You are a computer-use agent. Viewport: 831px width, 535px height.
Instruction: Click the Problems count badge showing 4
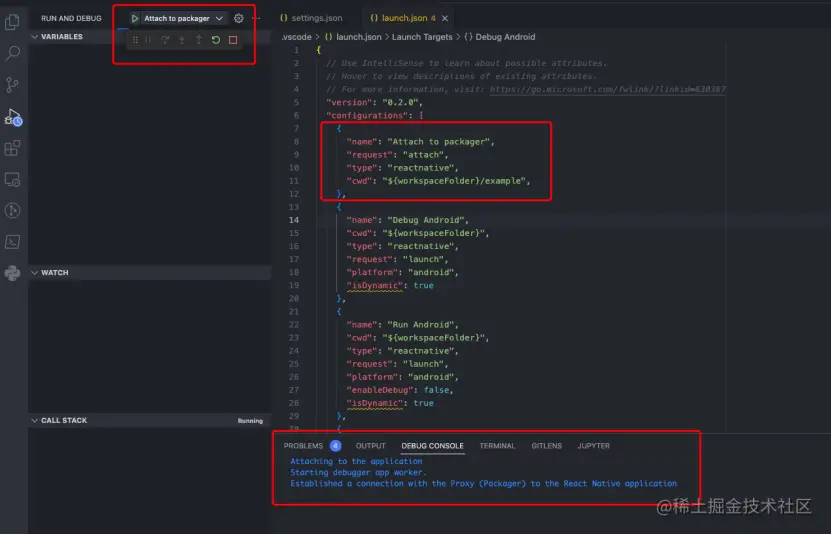335,446
